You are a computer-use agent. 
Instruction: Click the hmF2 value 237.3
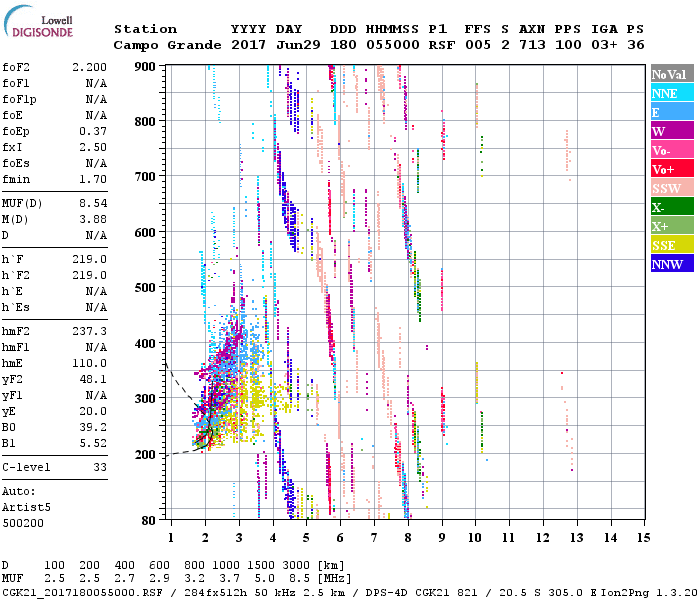click(x=89, y=332)
